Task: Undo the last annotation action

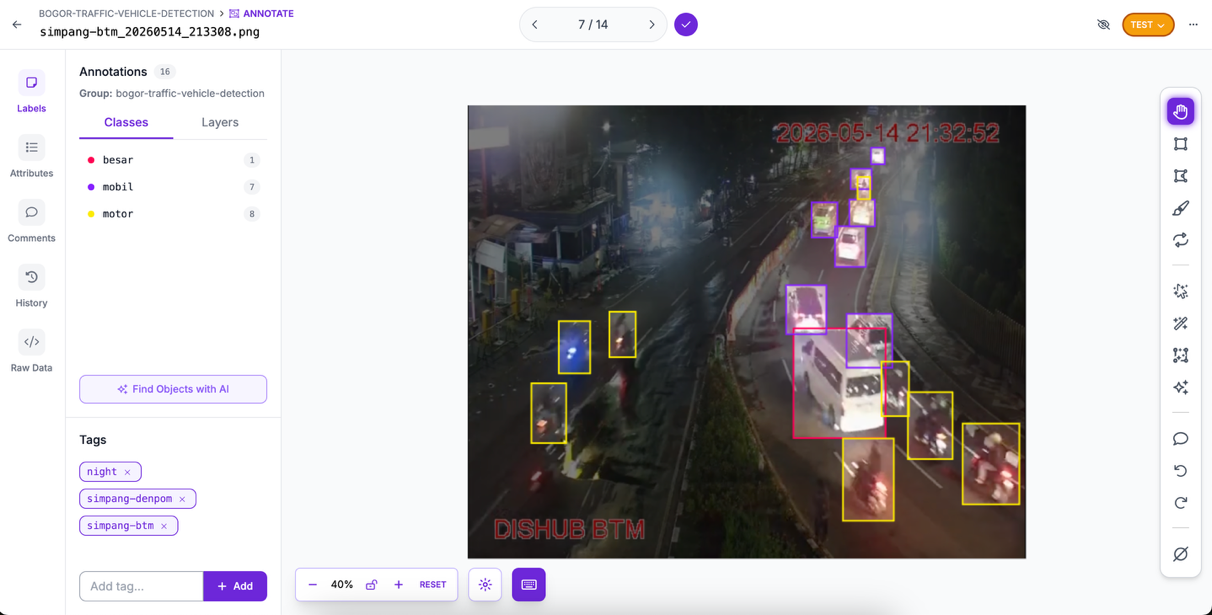Action: point(1180,471)
